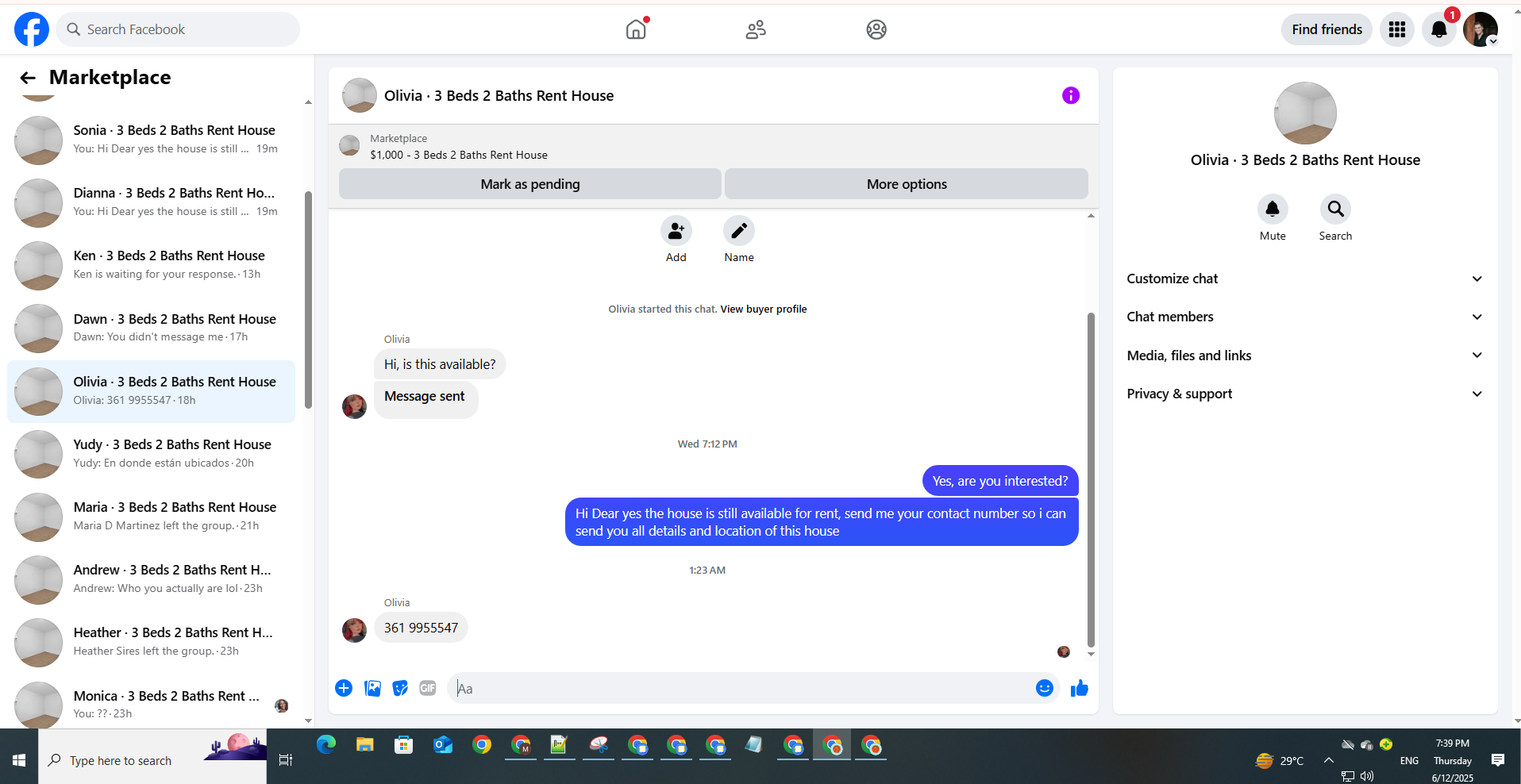Switch ENG input language in tray

pos(1409,760)
